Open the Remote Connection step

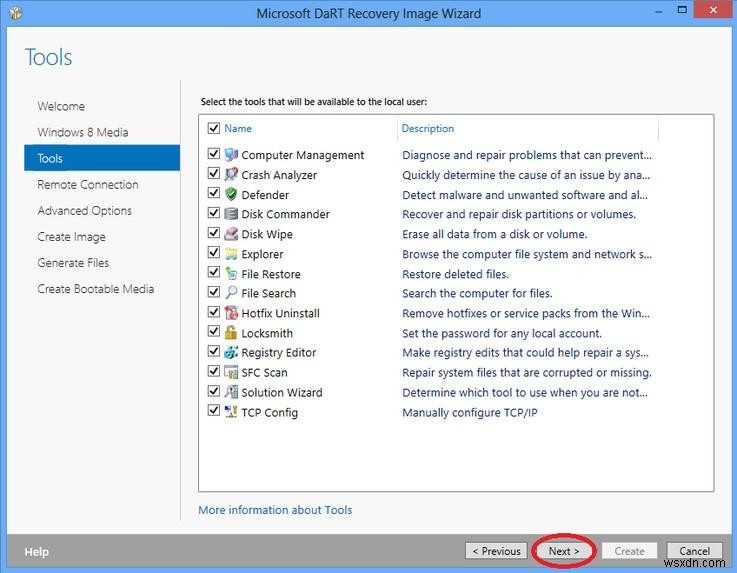point(88,185)
